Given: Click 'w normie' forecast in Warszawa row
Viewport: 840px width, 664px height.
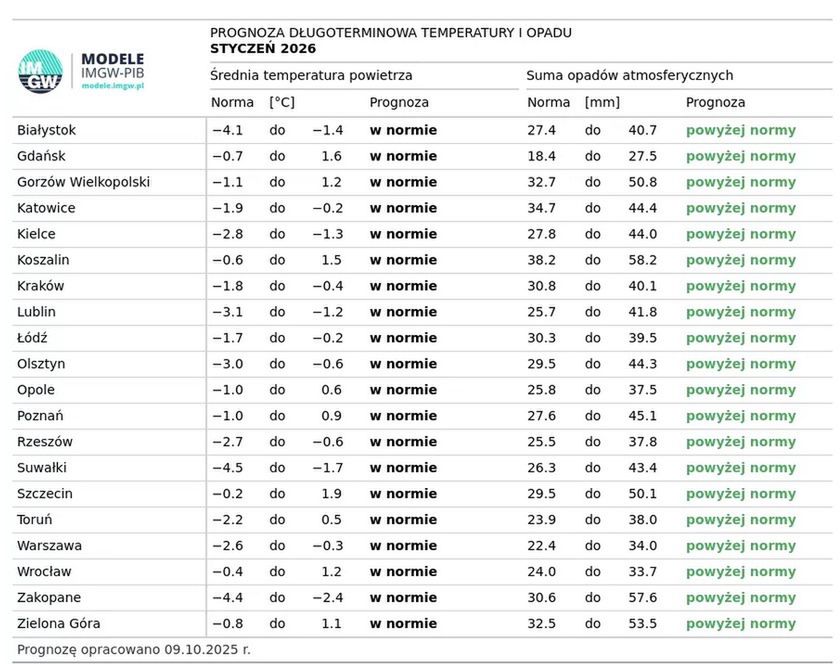Looking at the screenshot, I should [403, 546].
